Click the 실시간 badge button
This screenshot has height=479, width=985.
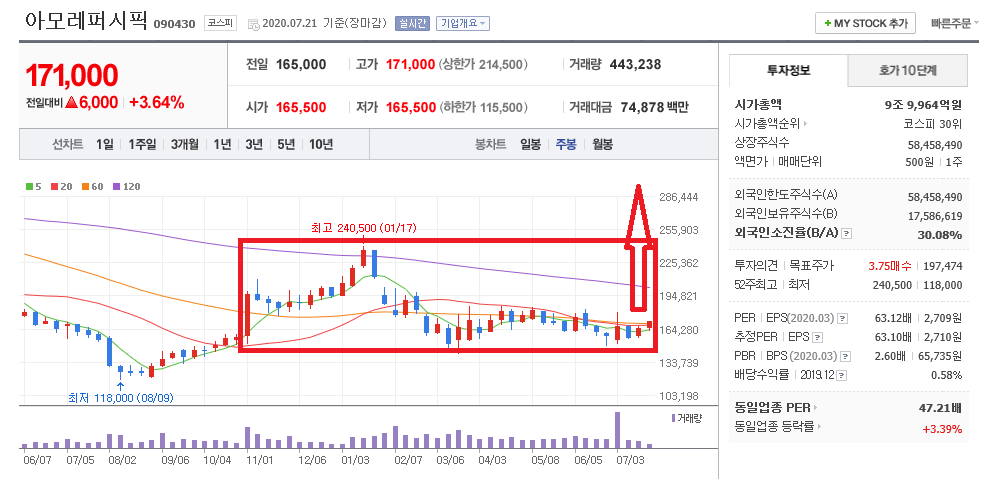pos(411,23)
